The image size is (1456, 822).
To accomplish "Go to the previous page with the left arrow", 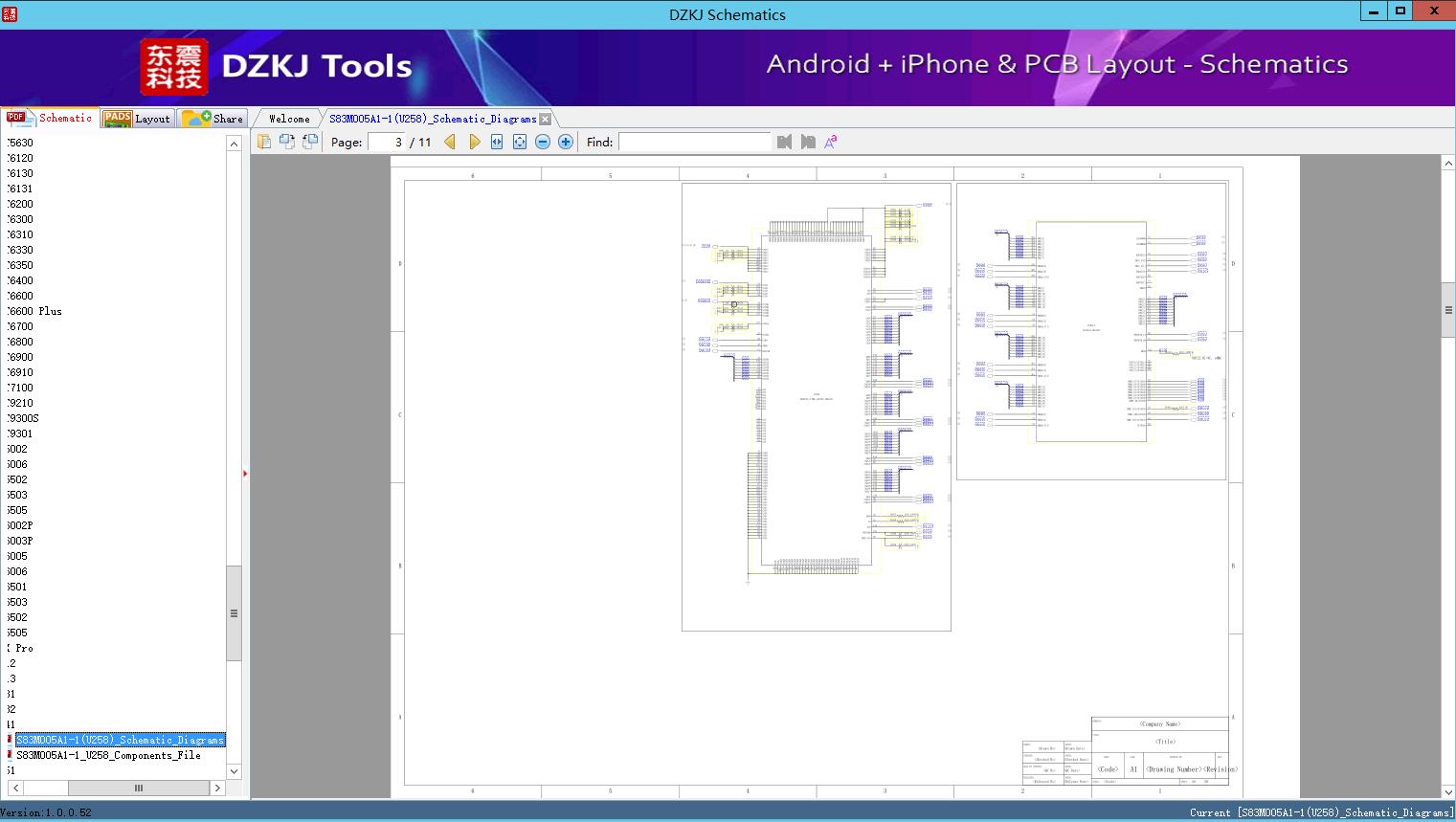I will (450, 142).
